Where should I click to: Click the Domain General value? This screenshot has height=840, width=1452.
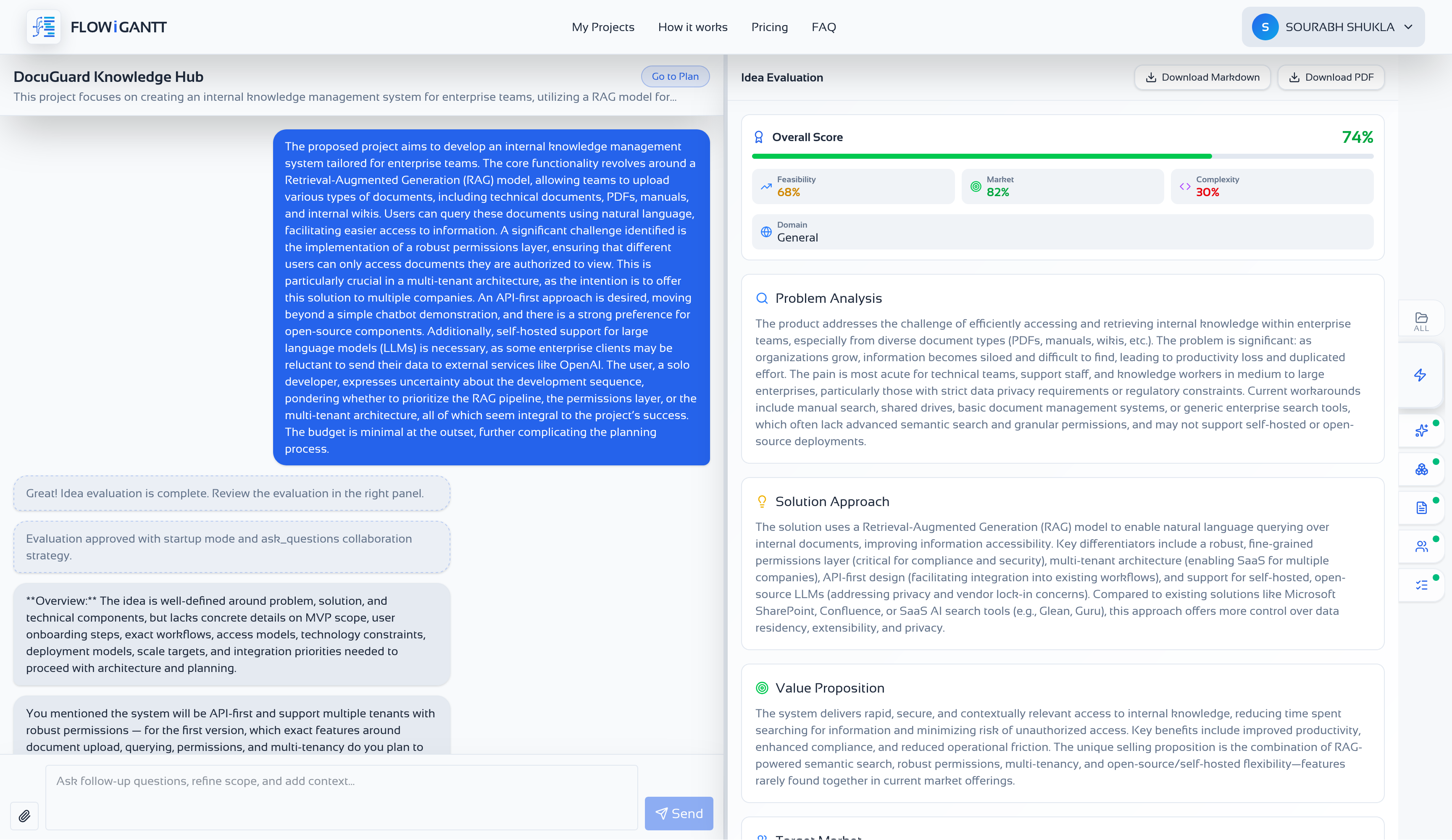tap(797, 237)
